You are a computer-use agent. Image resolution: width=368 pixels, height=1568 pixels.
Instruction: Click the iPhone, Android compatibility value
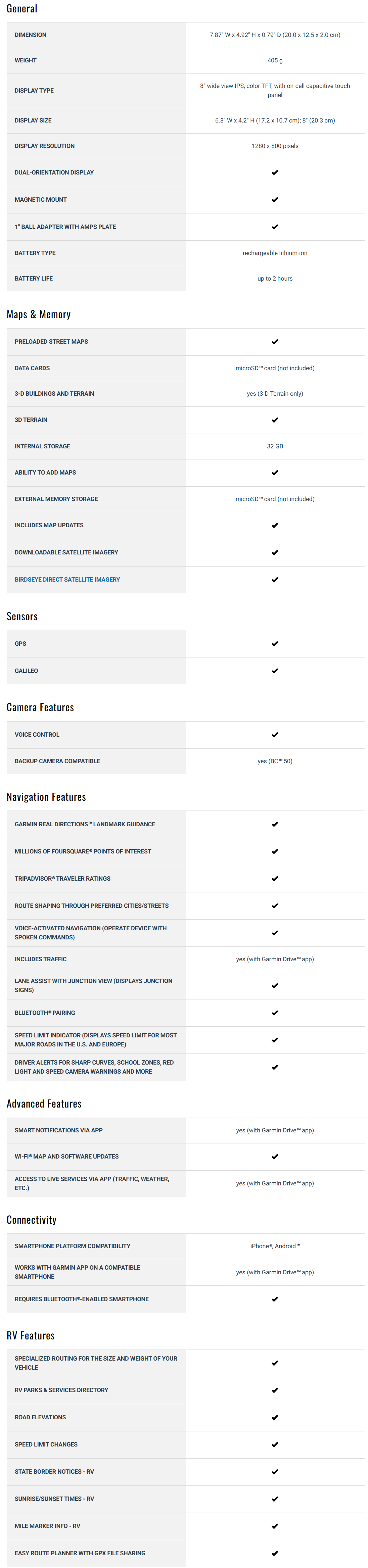tap(275, 1246)
